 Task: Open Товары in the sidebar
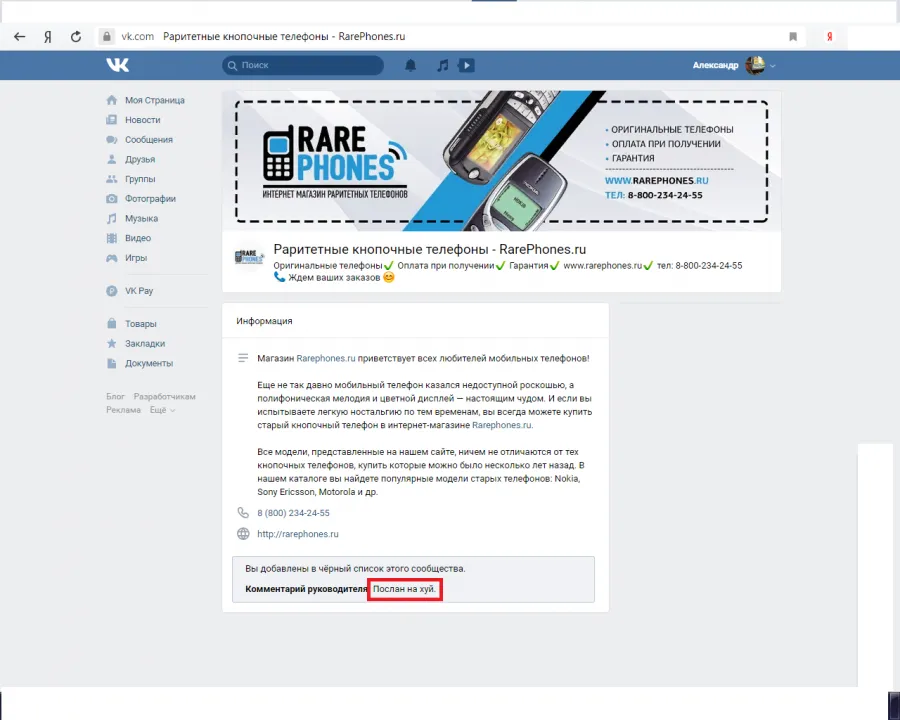point(141,324)
